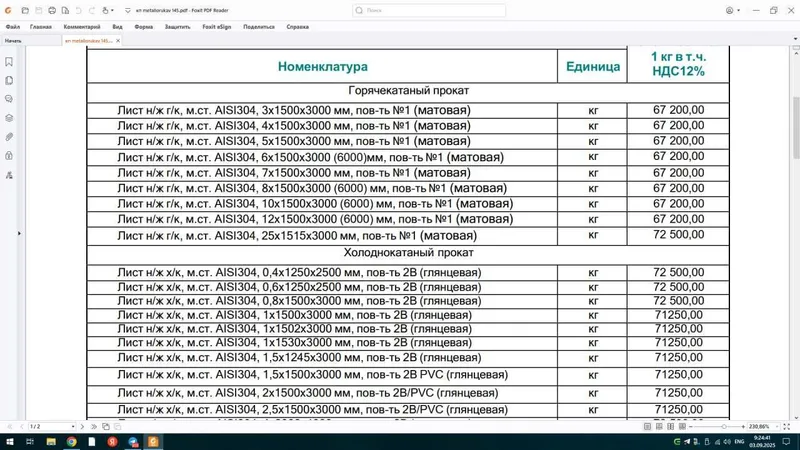Toggle continuous page view mode
800x450 pixels.
[x=659, y=427]
